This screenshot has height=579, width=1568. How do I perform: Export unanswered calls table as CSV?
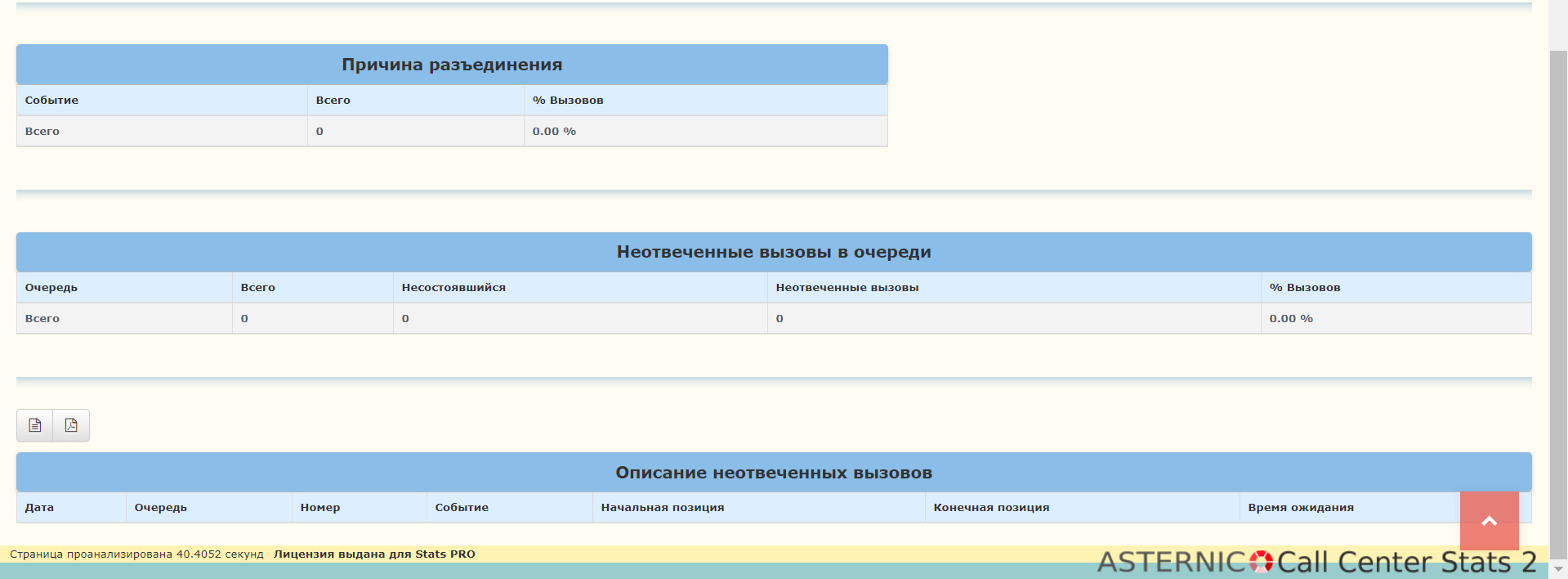pyautogui.click(x=35, y=425)
